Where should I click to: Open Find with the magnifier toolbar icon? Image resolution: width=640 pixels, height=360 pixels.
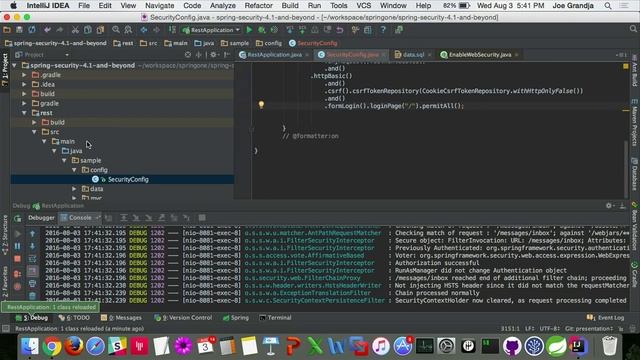116,30
